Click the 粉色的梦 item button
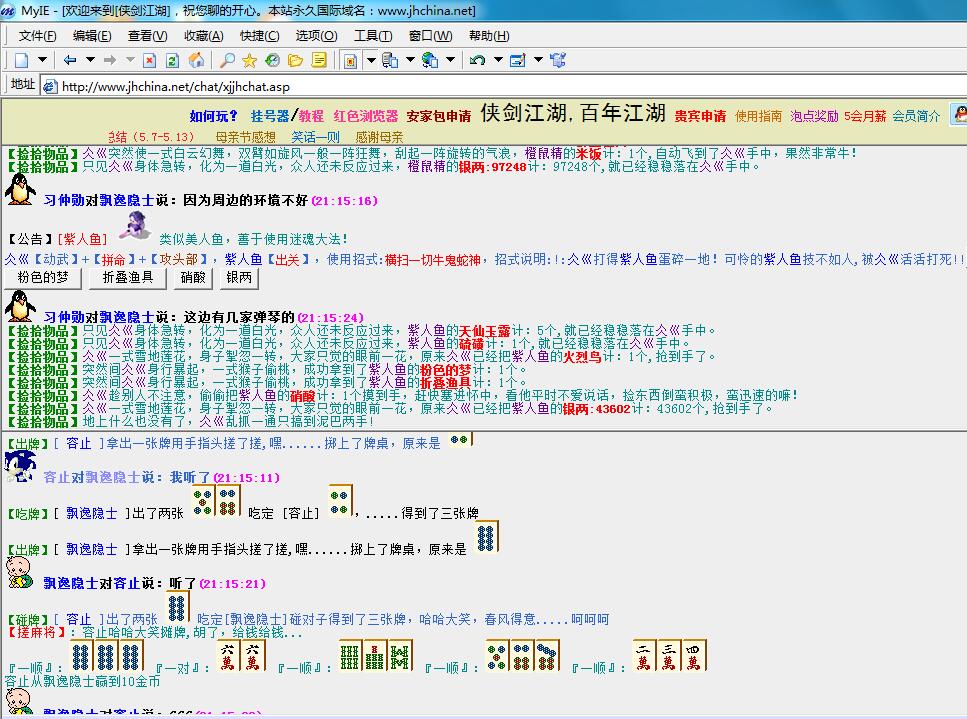 pyautogui.click(x=43, y=278)
